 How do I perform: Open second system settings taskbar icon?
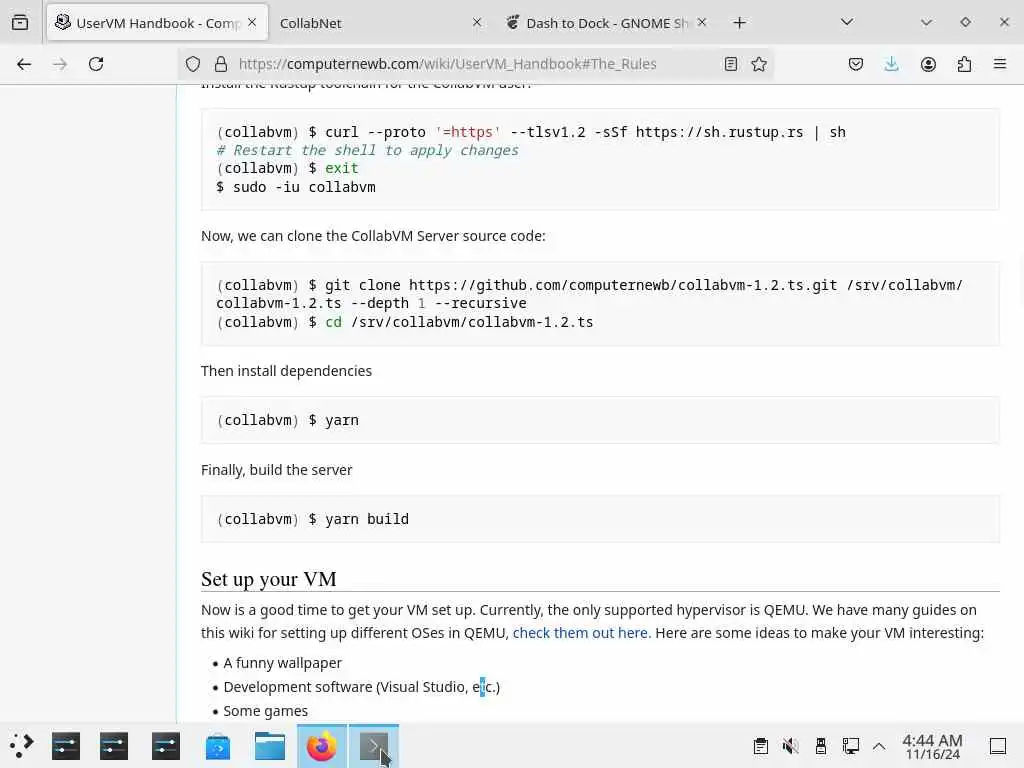[x=114, y=746]
